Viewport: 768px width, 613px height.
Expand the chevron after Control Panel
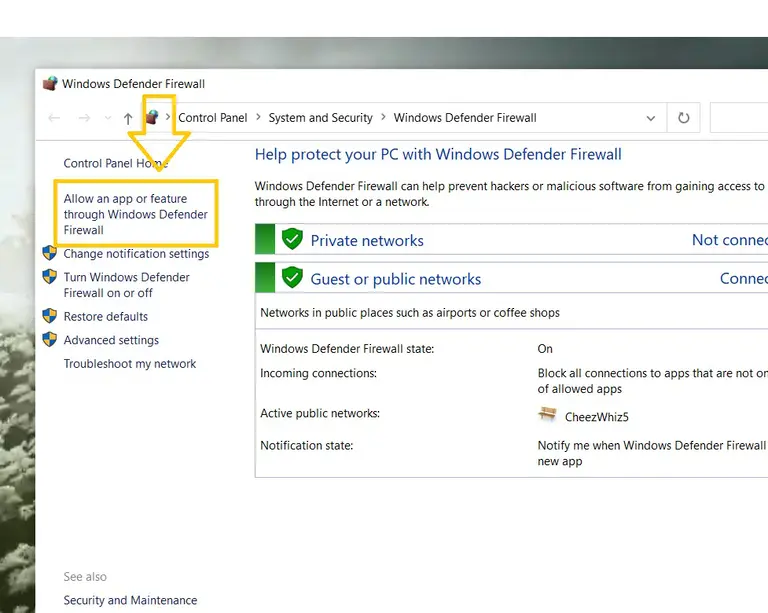coord(258,118)
